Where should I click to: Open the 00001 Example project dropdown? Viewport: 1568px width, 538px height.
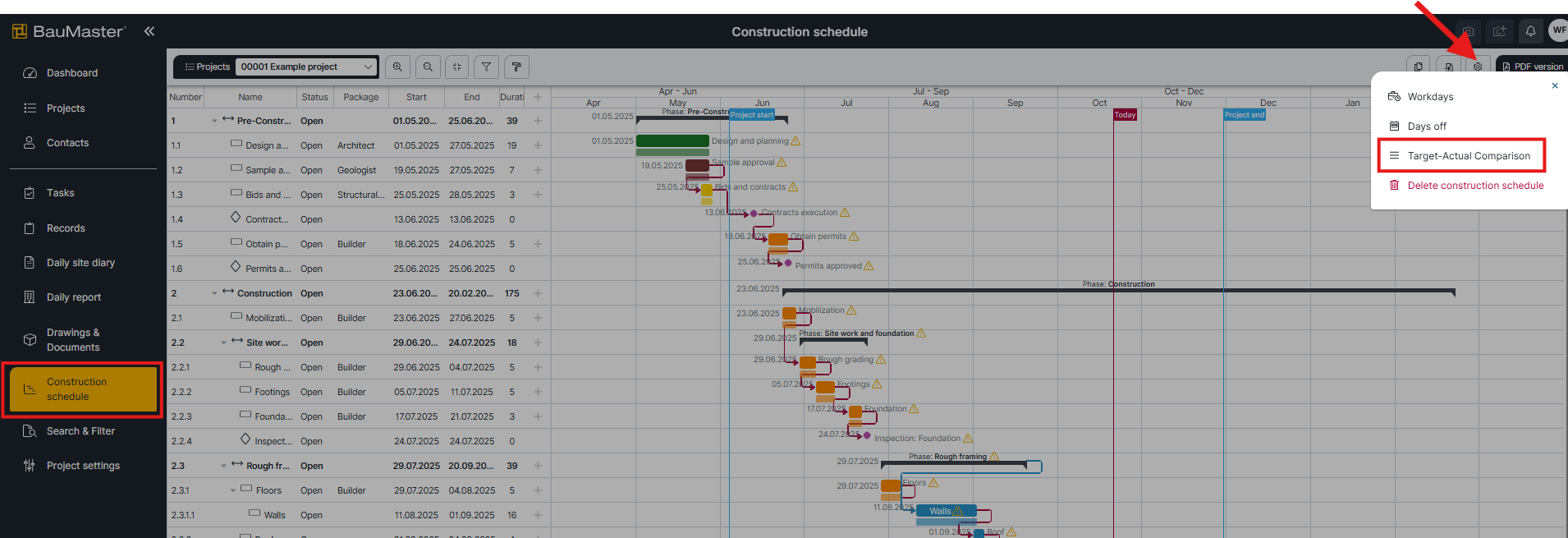[x=306, y=67]
